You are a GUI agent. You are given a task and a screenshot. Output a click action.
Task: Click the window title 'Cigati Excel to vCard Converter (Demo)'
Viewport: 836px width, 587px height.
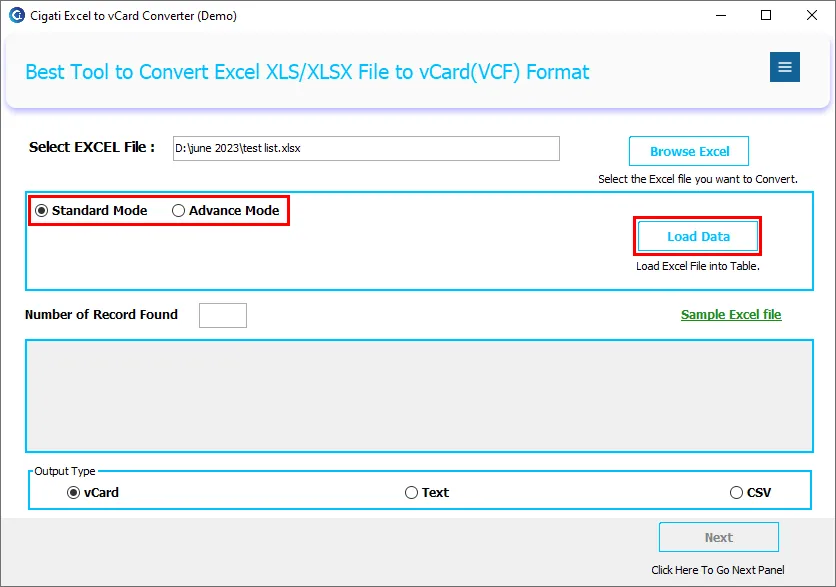click(133, 15)
